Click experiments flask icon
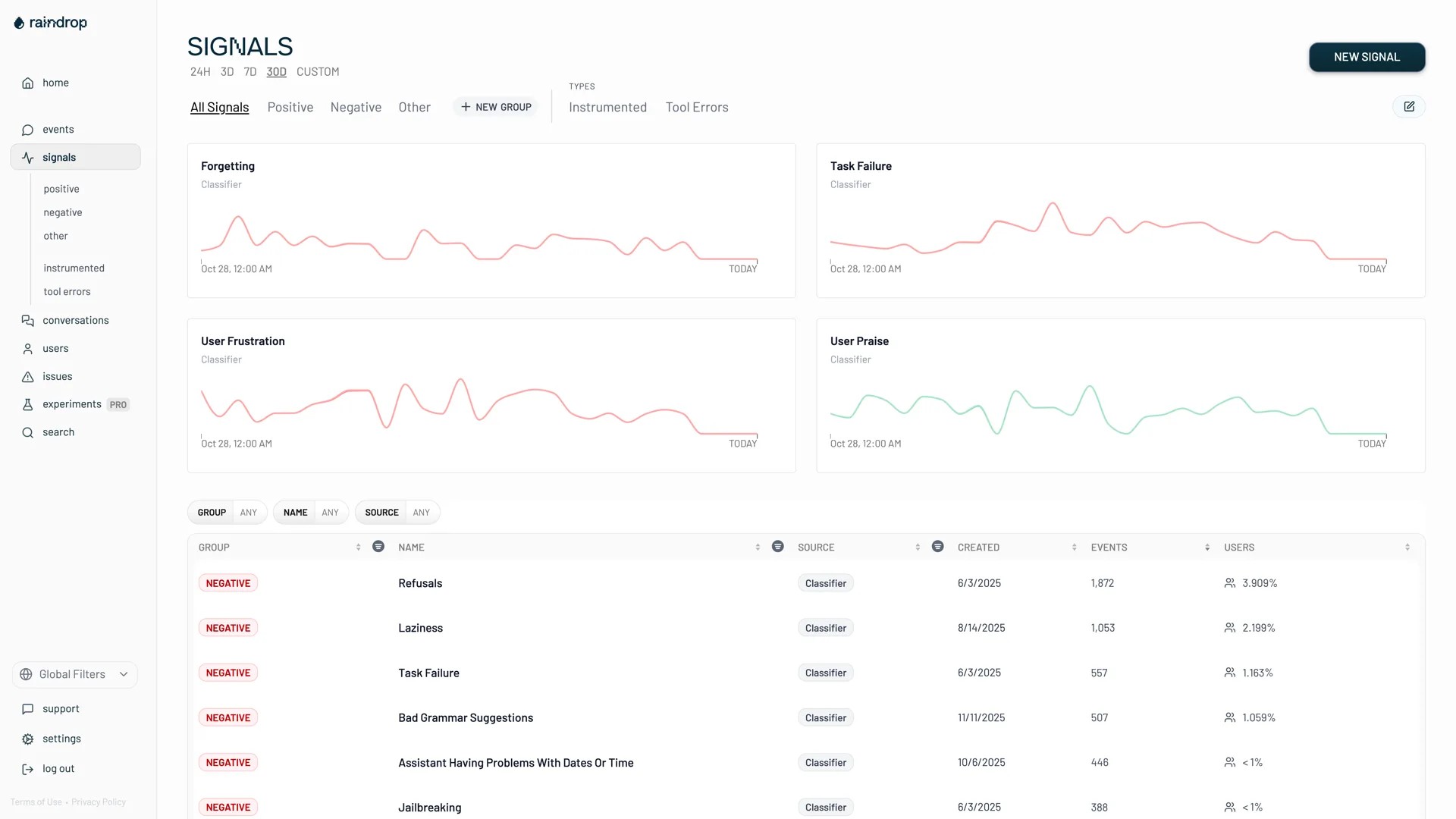 pos(28,405)
